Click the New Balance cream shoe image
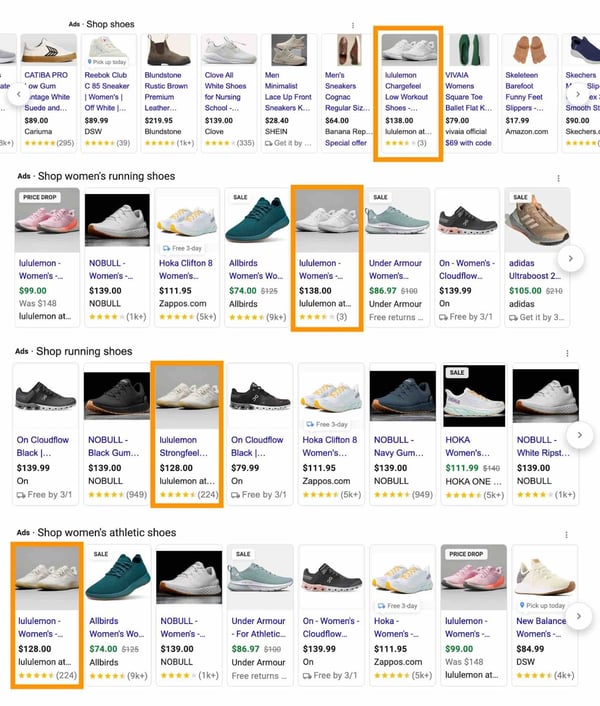600x706 pixels. [545, 577]
